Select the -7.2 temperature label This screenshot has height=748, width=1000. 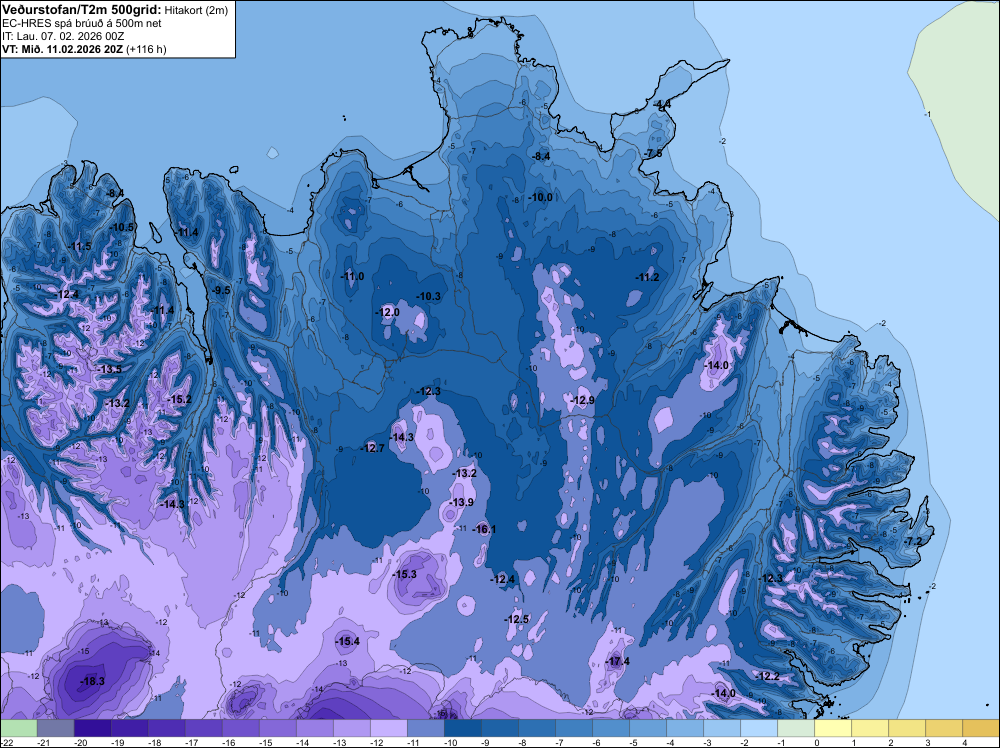pyautogui.click(x=913, y=541)
